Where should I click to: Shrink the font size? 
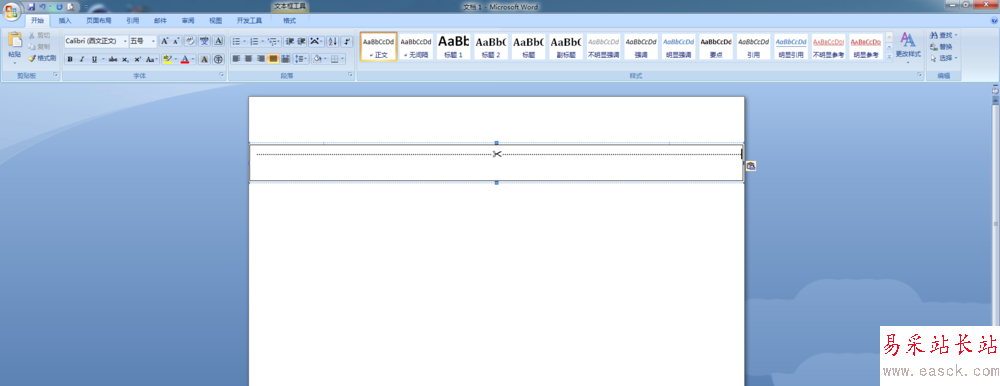point(176,41)
